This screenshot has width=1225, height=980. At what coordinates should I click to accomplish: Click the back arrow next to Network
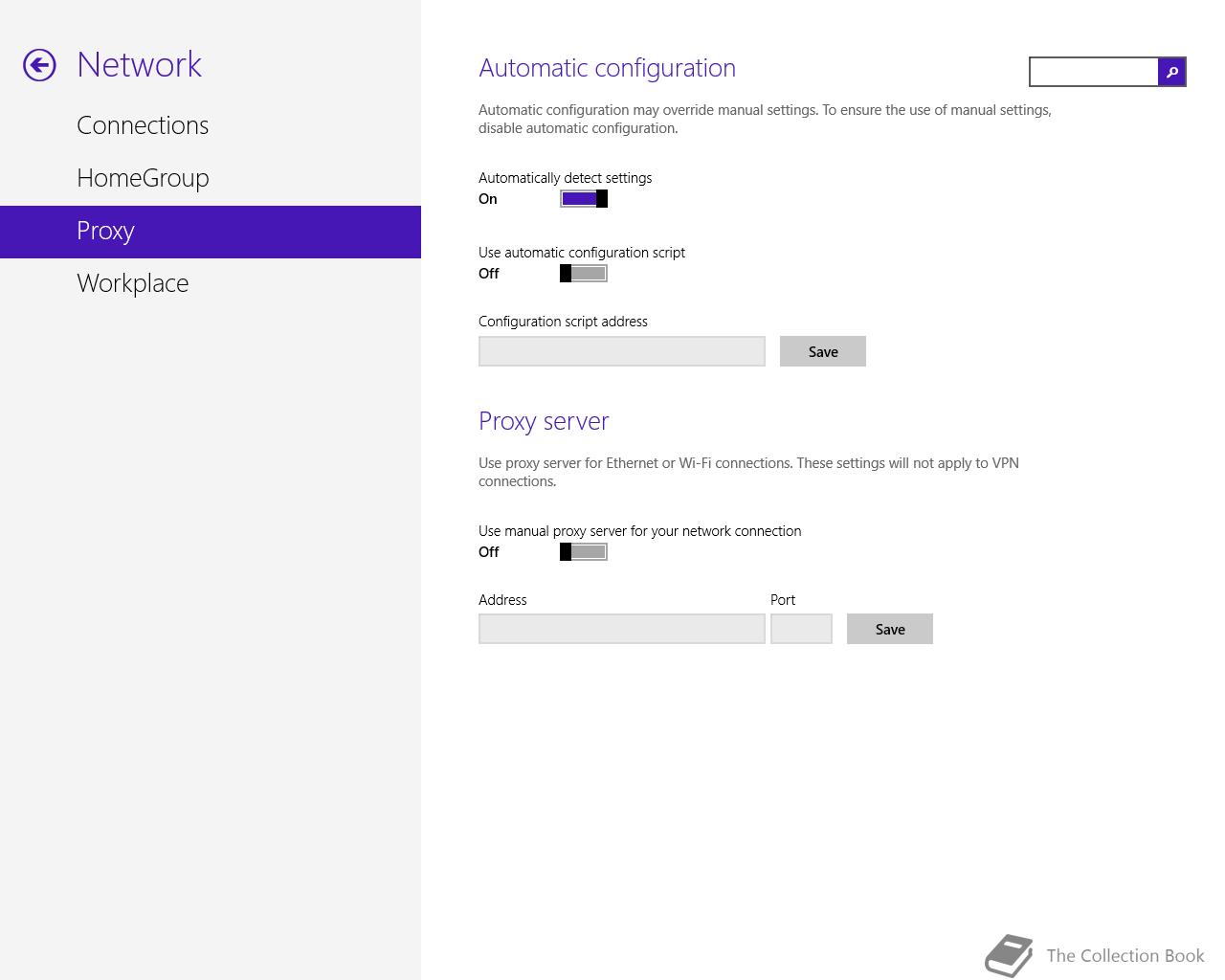click(39, 65)
